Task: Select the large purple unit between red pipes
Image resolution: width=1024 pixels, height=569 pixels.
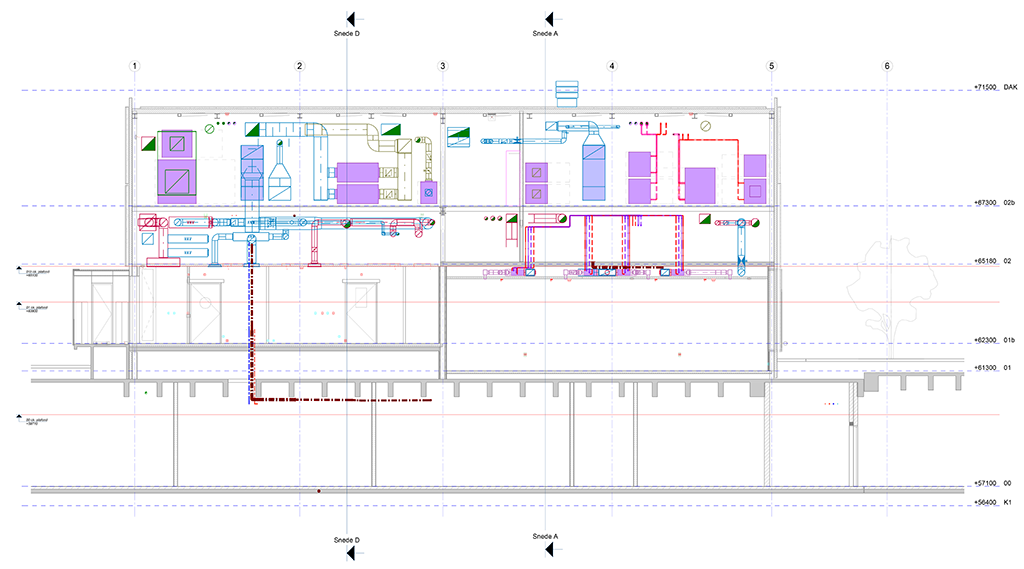Action: pyautogui.click(x=699, y=185)
